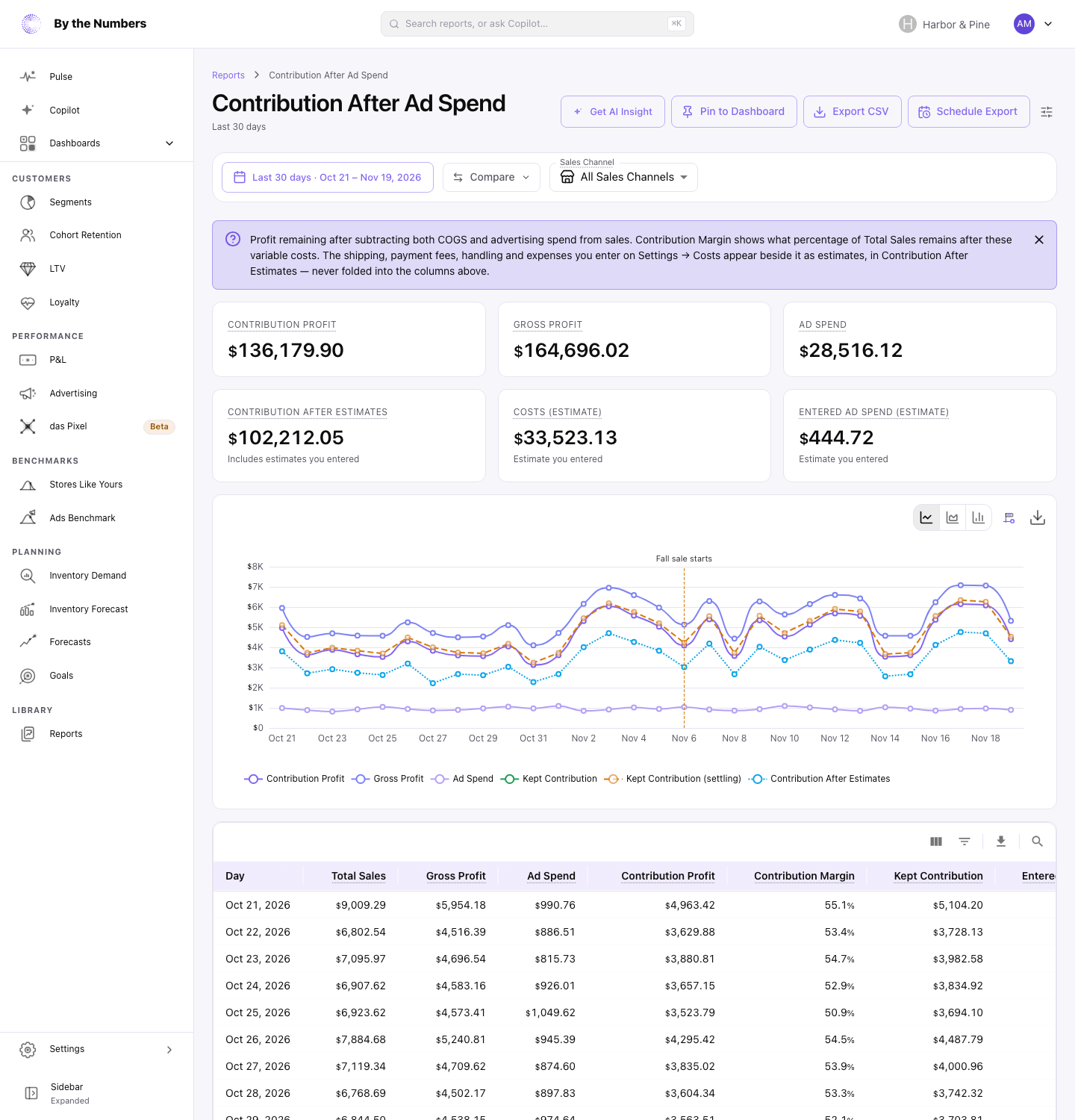Download the chart image icon
The image size is (1075, 1120).
1038,517
